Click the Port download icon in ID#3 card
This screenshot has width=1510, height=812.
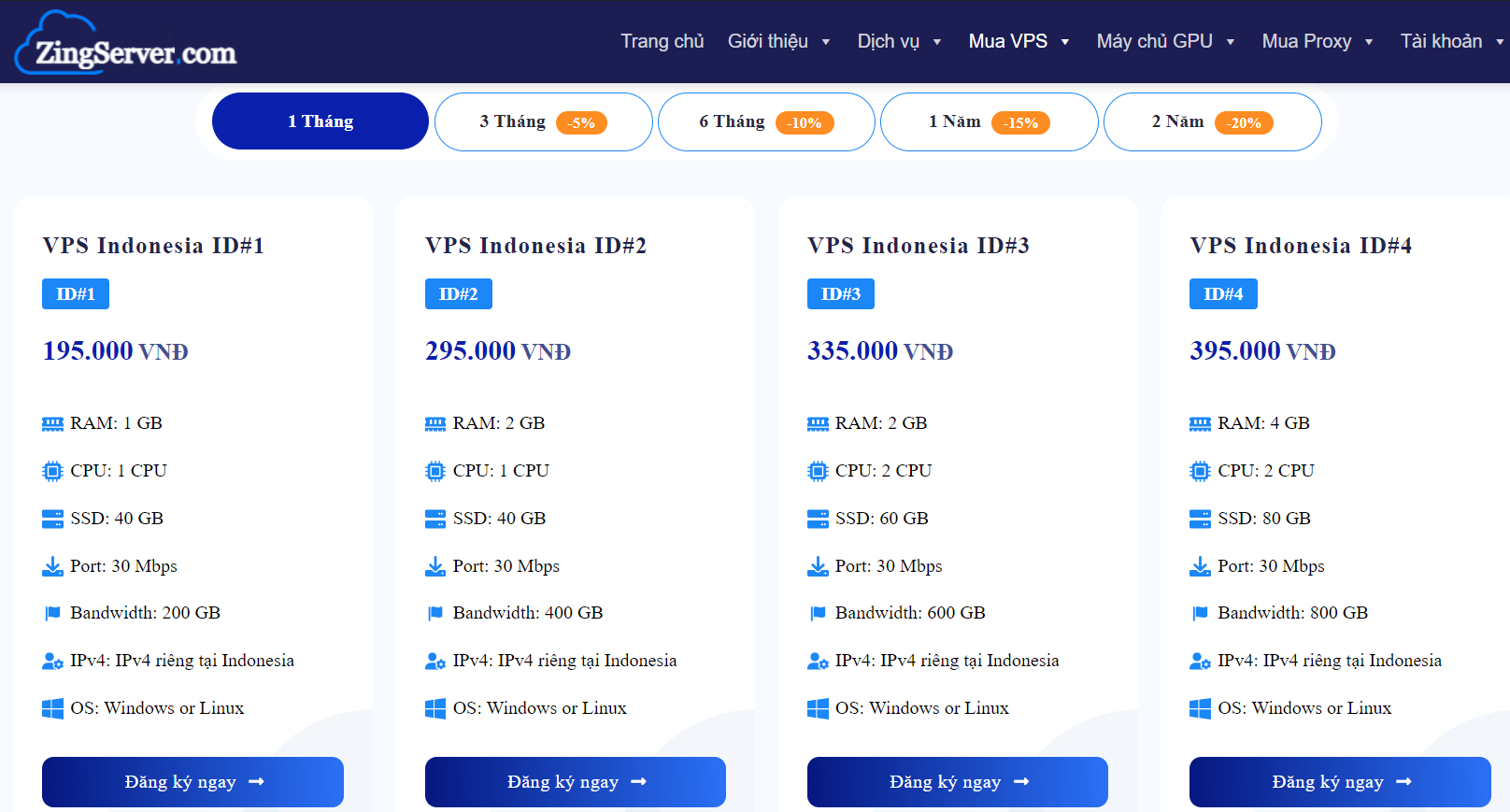(x=818, y=566)
